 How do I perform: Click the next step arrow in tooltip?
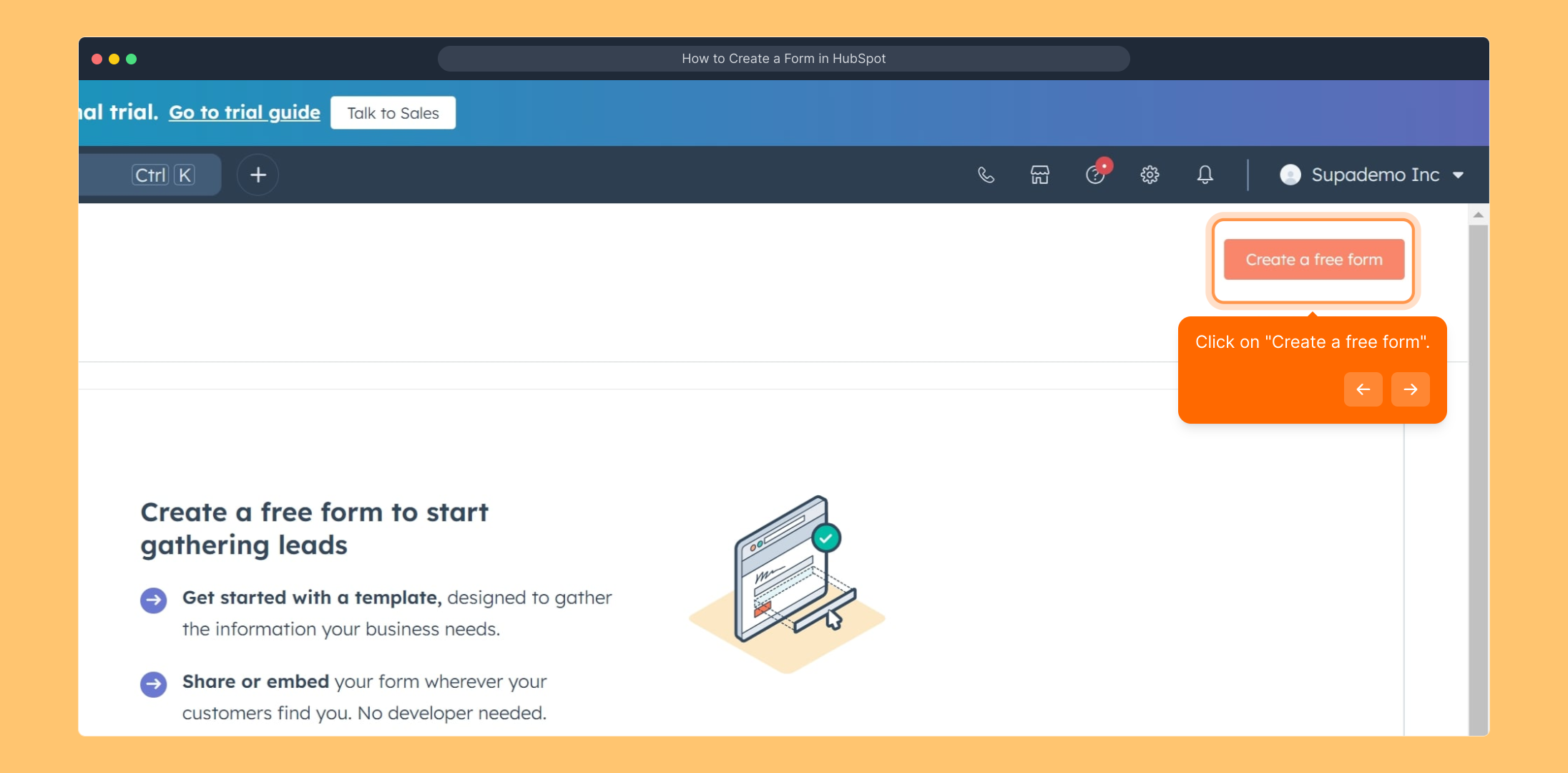coord(1410,389)
